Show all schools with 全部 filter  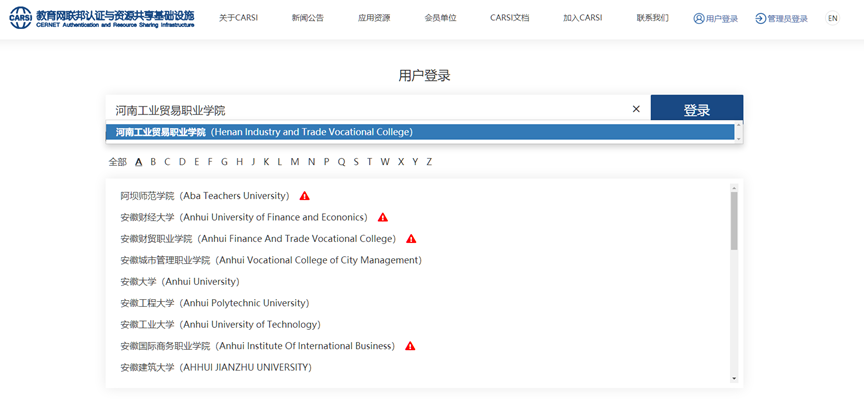[118, 162]
